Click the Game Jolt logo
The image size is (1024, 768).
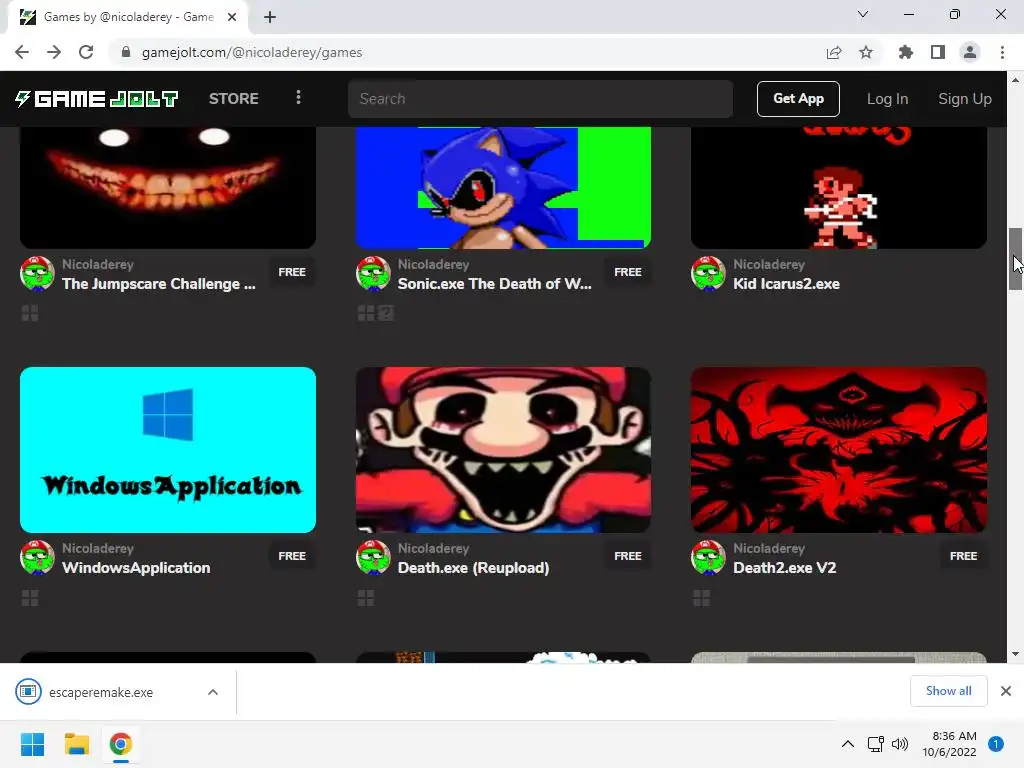click(96, 99)
